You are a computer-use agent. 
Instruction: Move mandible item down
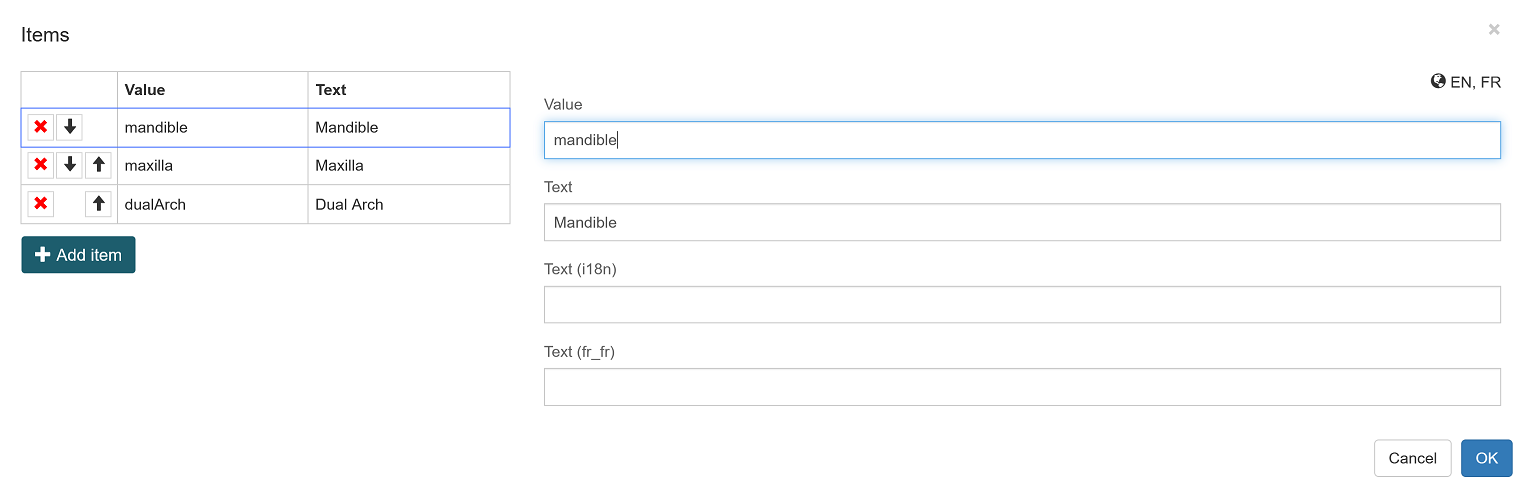pyautogui.click(x=69, y=127)
